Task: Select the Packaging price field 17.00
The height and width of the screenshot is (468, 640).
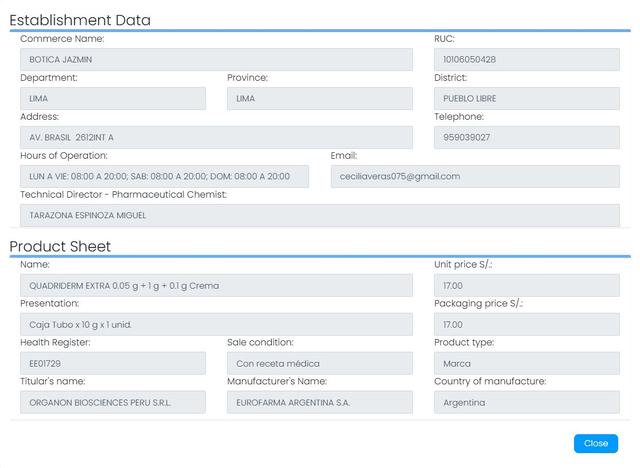Action: [527, 324]
